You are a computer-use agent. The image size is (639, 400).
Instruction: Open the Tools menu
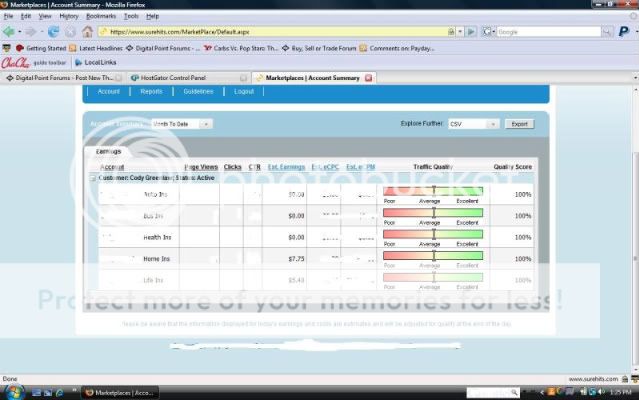coord(131,16)
